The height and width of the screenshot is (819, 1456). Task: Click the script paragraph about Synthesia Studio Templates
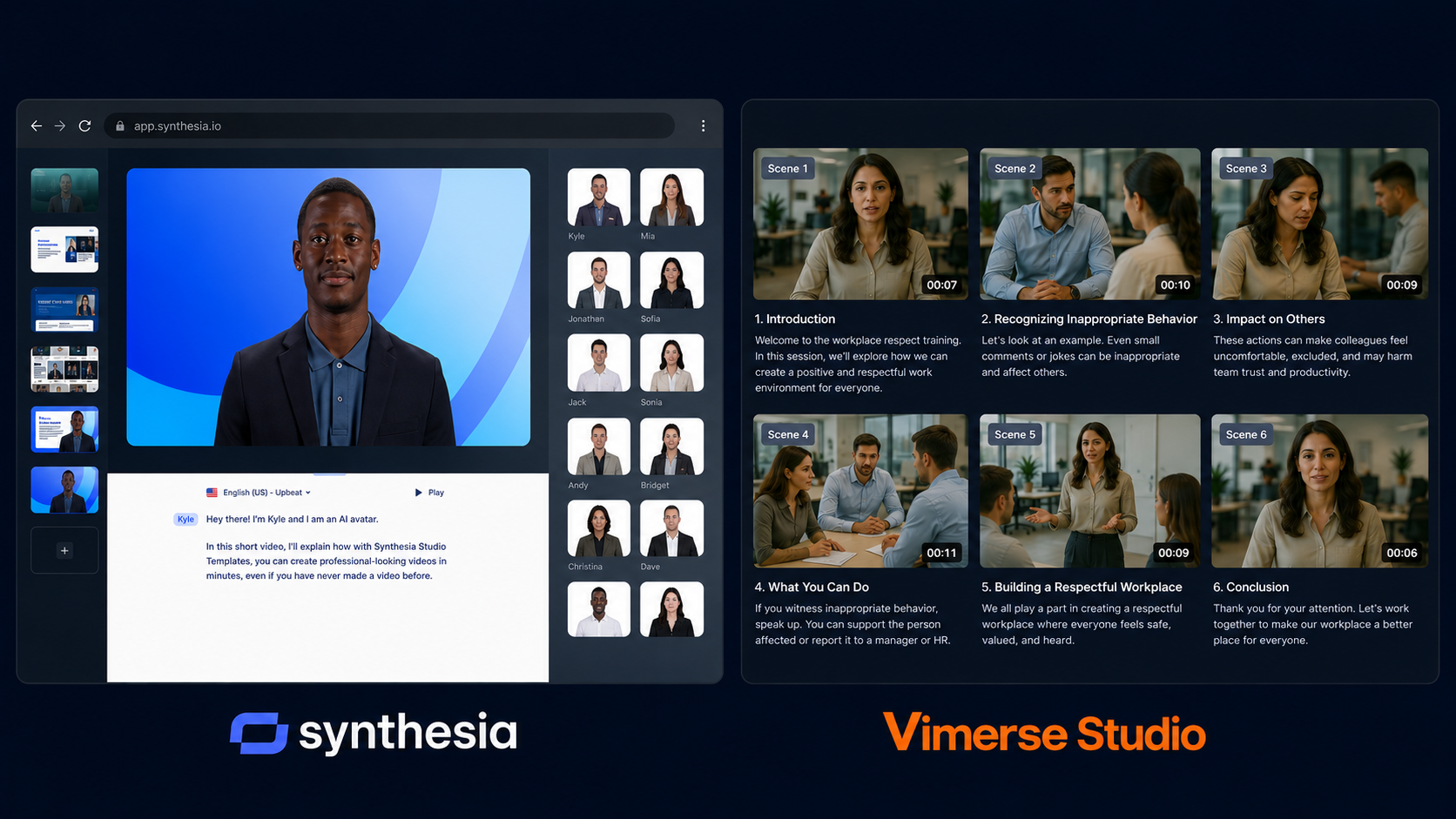point(327,561)
